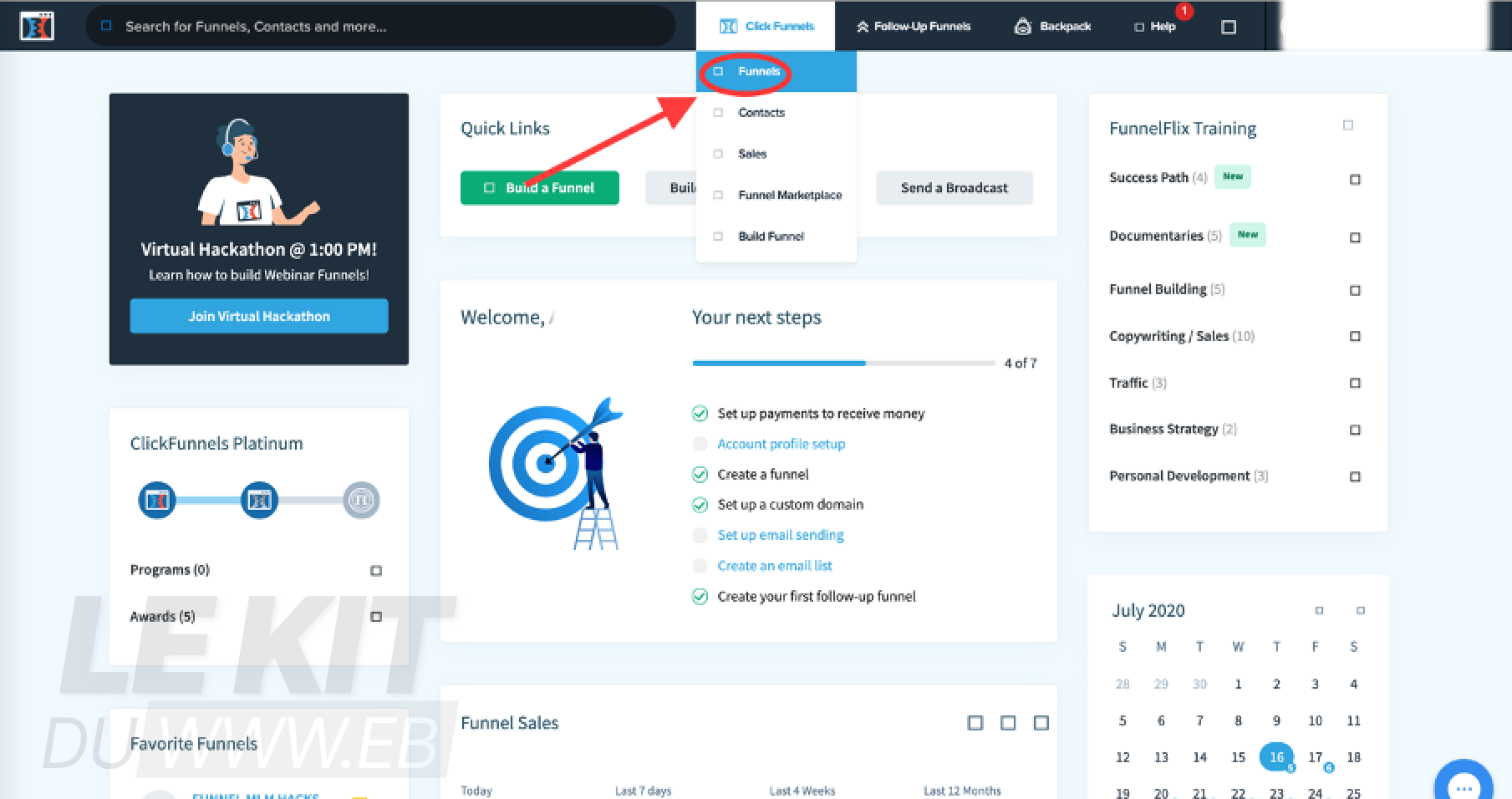Viewport: 1512px width, 799px height.
Task: Click the search magnifier in the search bar
Action: click(106, 26)
